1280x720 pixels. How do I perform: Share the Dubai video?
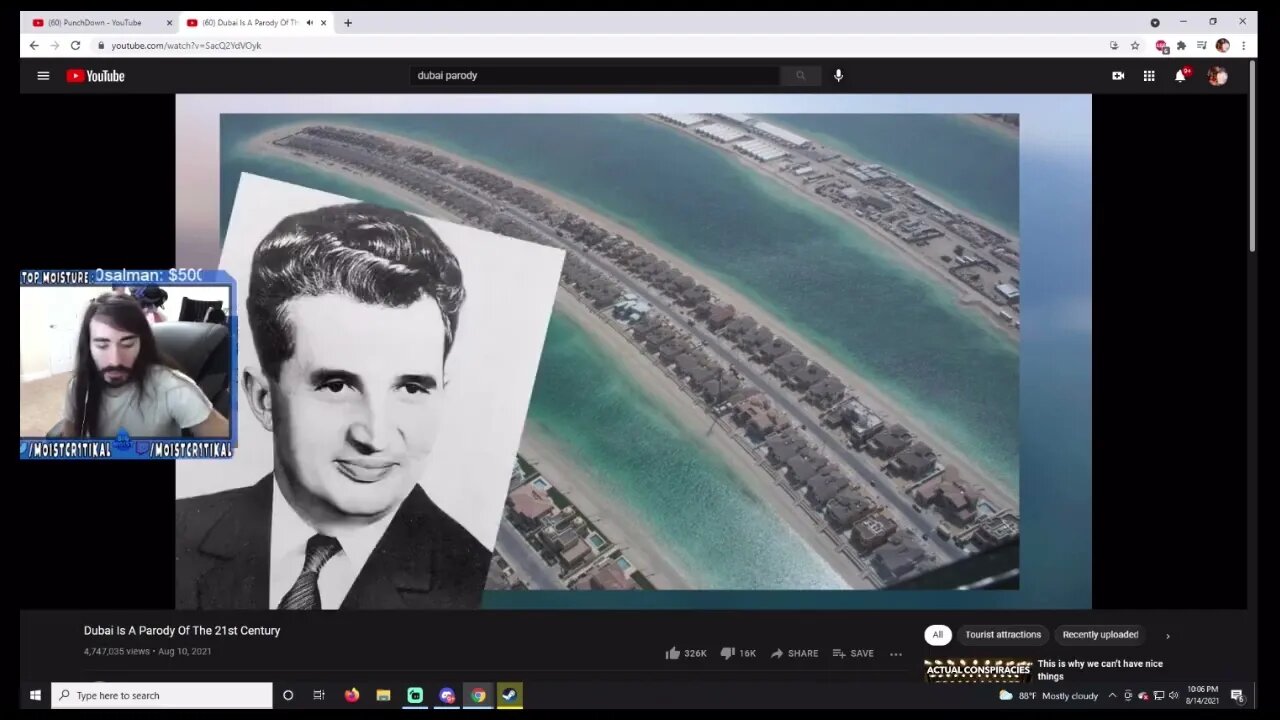(794, 653)
